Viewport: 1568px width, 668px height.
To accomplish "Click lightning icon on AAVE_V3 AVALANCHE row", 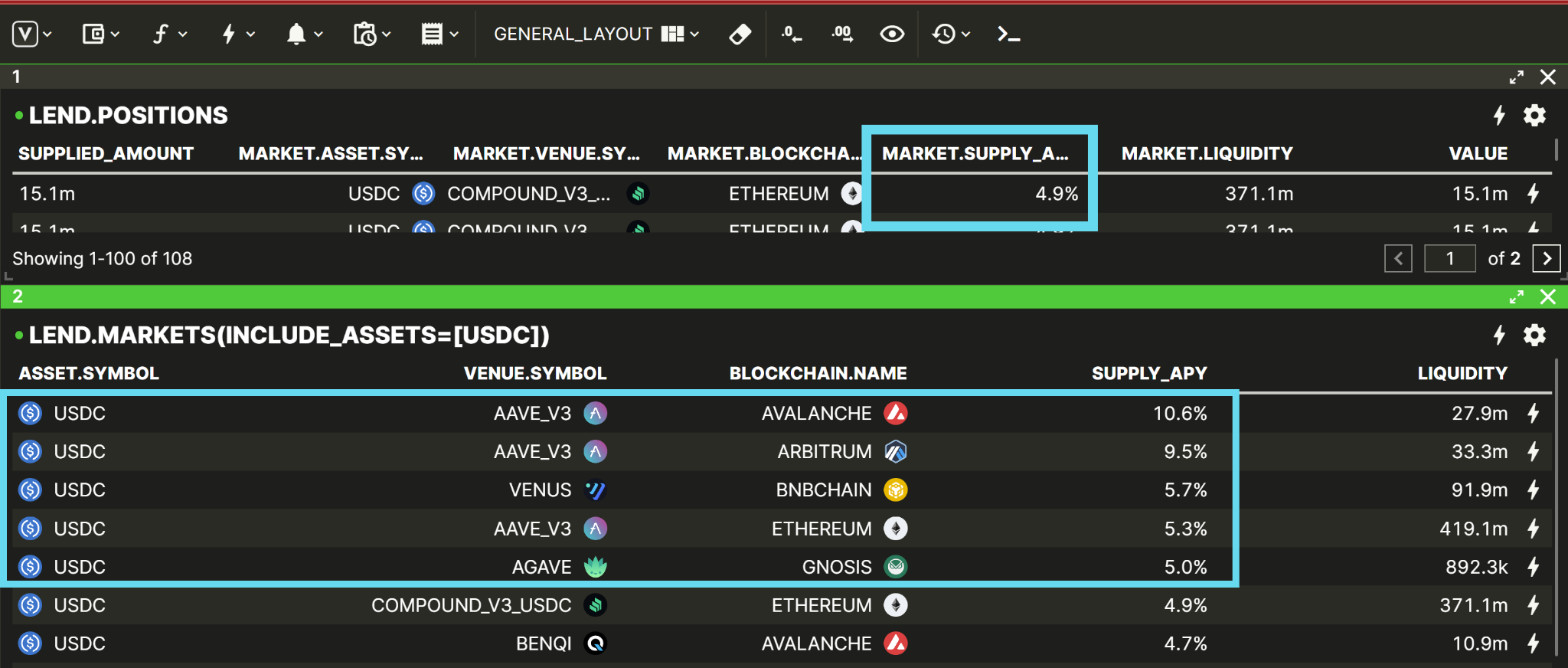I will point(1533,414).
